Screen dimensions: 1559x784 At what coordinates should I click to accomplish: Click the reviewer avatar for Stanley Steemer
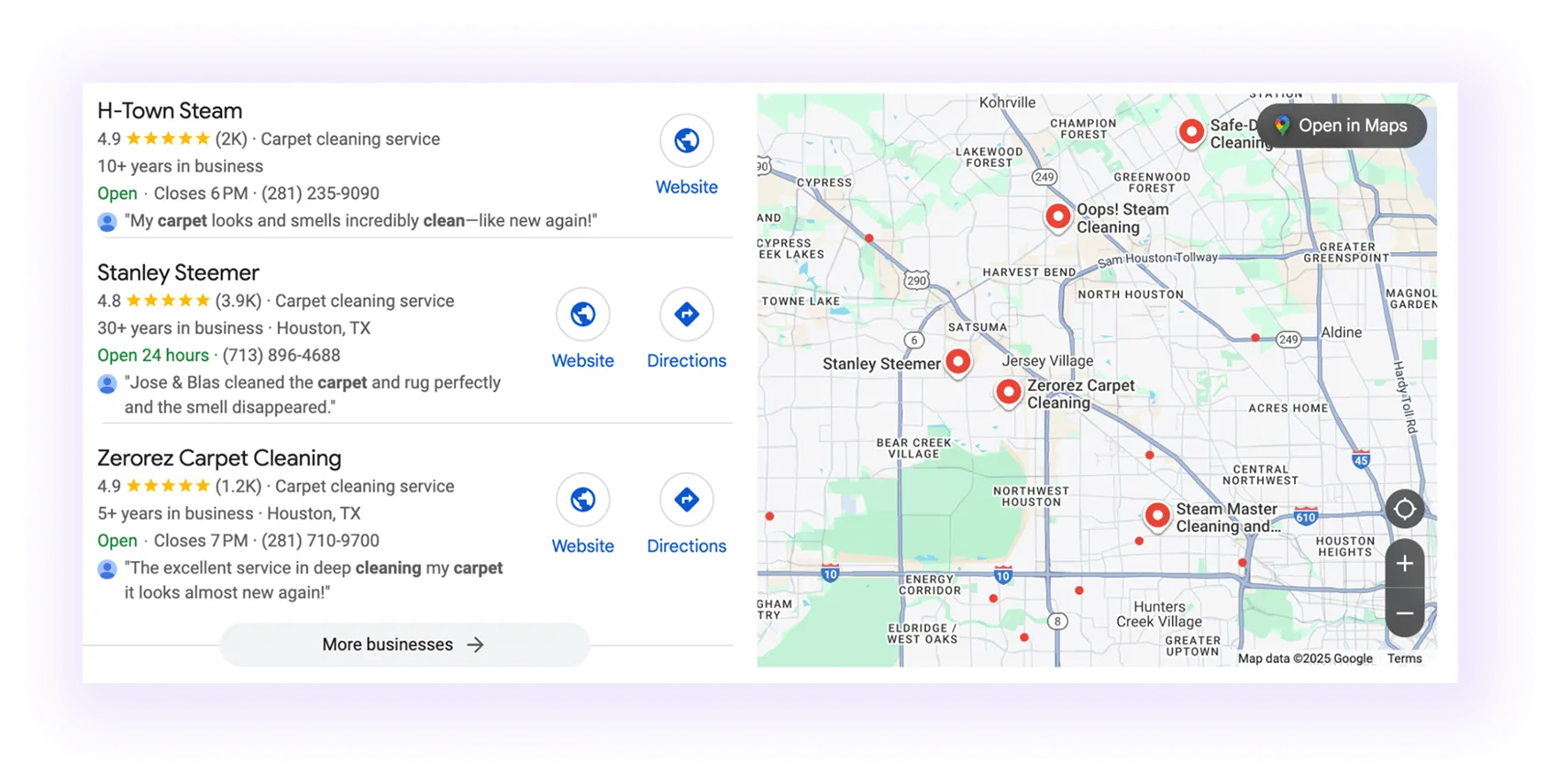pyautogui.click(x=107, y=384)
